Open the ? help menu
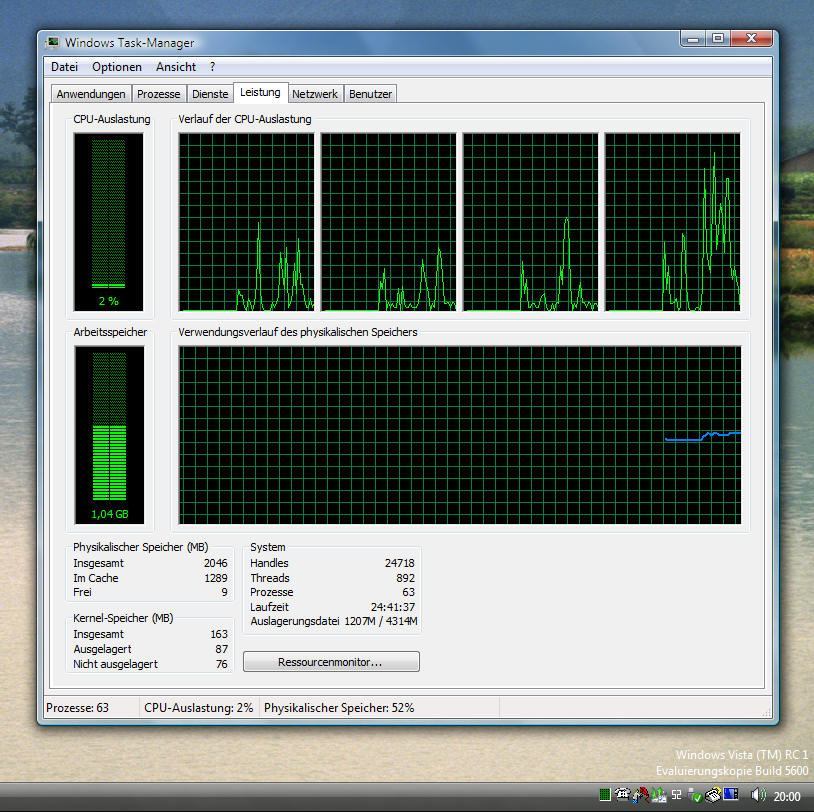This screenshot has width=814, height=812. point(212,67)
